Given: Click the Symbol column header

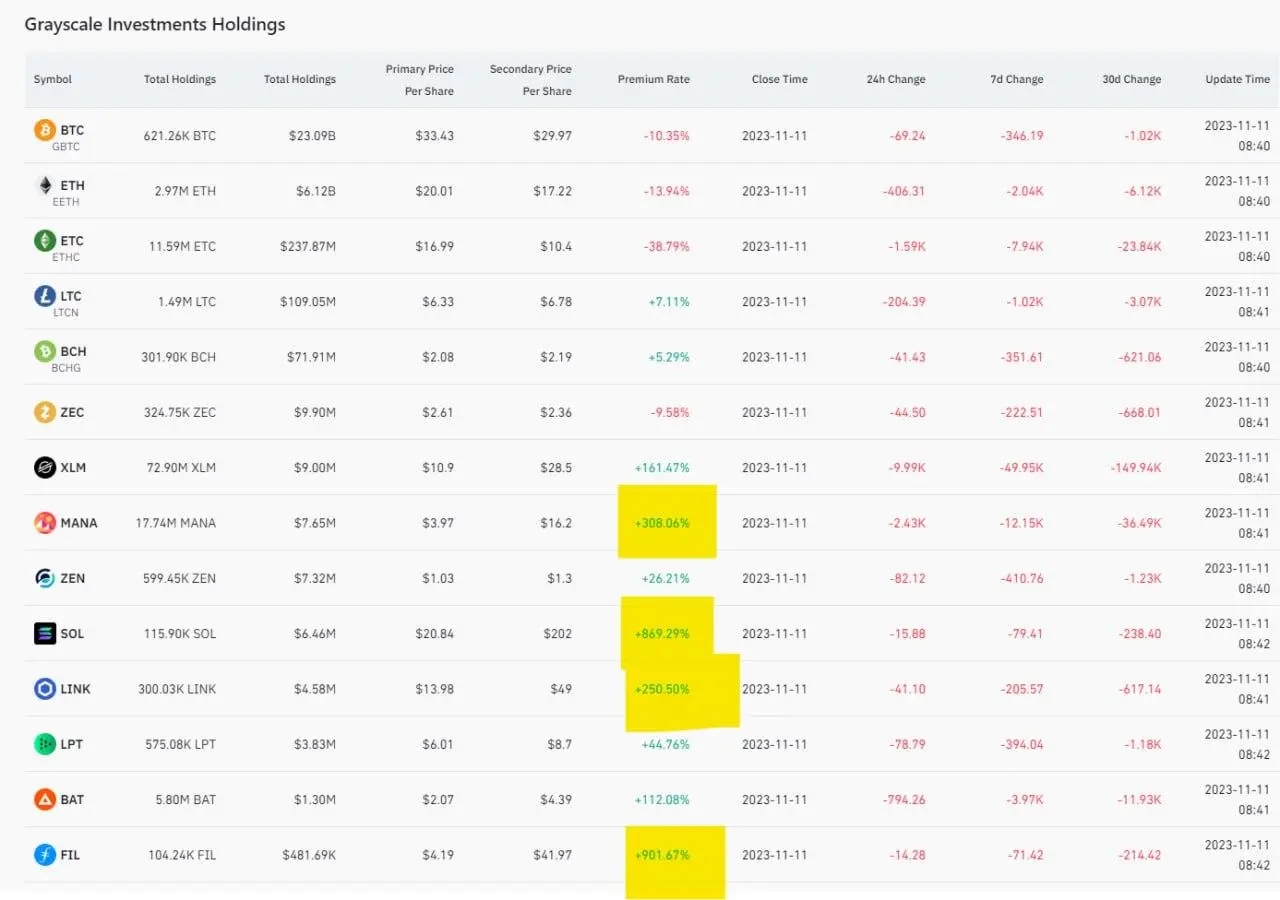Looking at the screenshot, I should [53, 80].
